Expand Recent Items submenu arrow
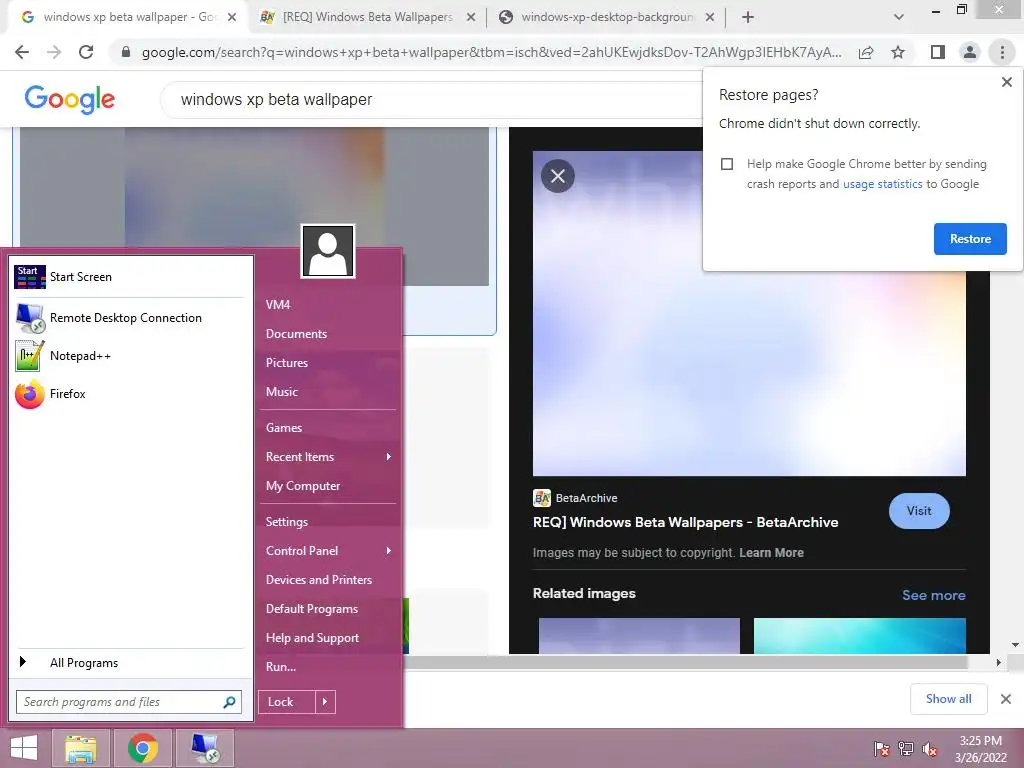 click(389, 456)
